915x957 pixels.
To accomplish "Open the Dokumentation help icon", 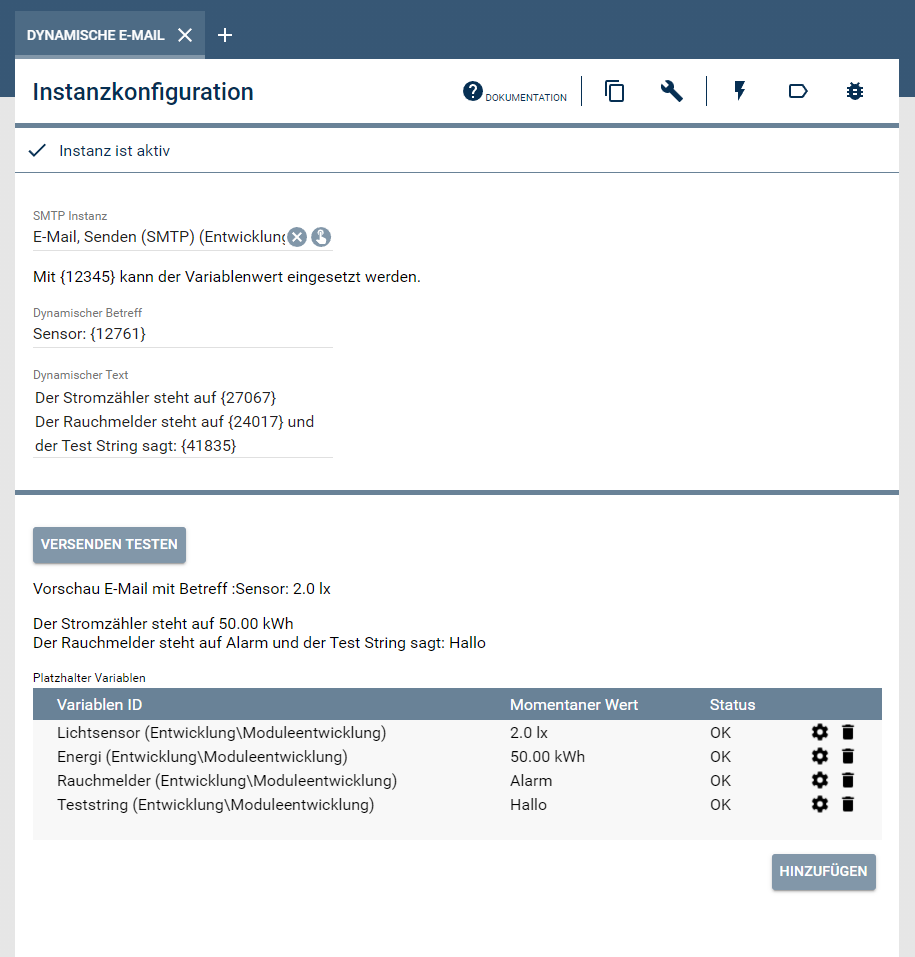I will coord(473,92).
